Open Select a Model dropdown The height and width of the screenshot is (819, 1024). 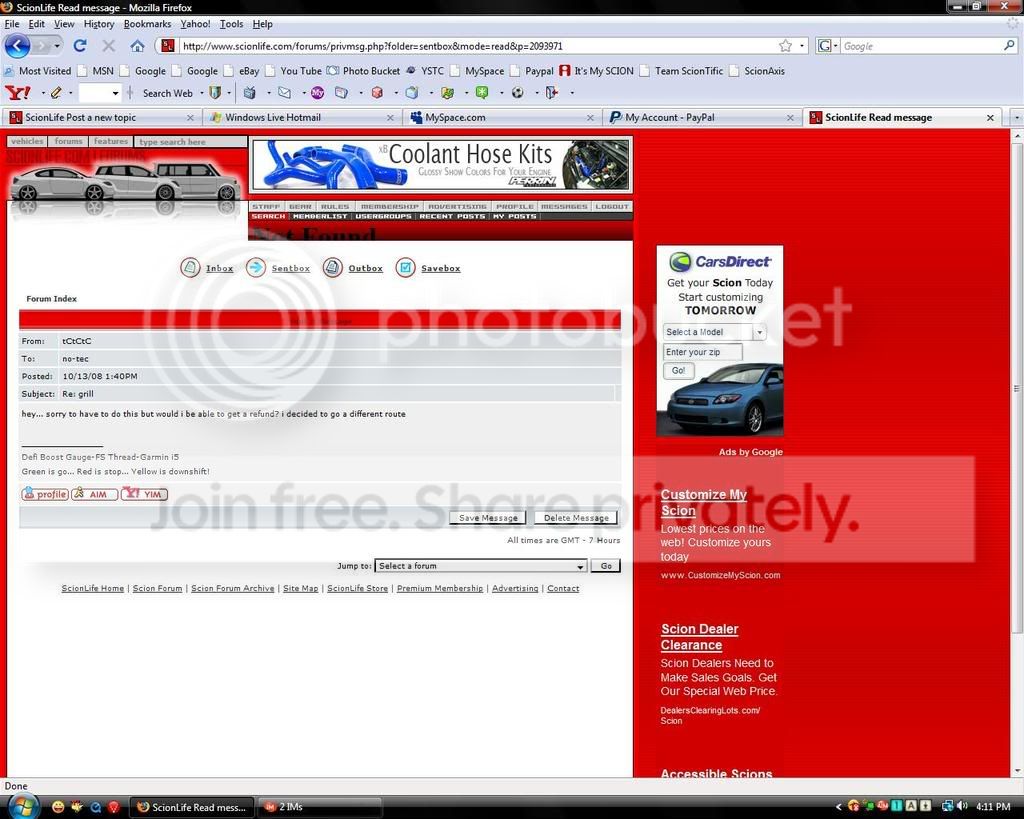[x=714, y=332]
